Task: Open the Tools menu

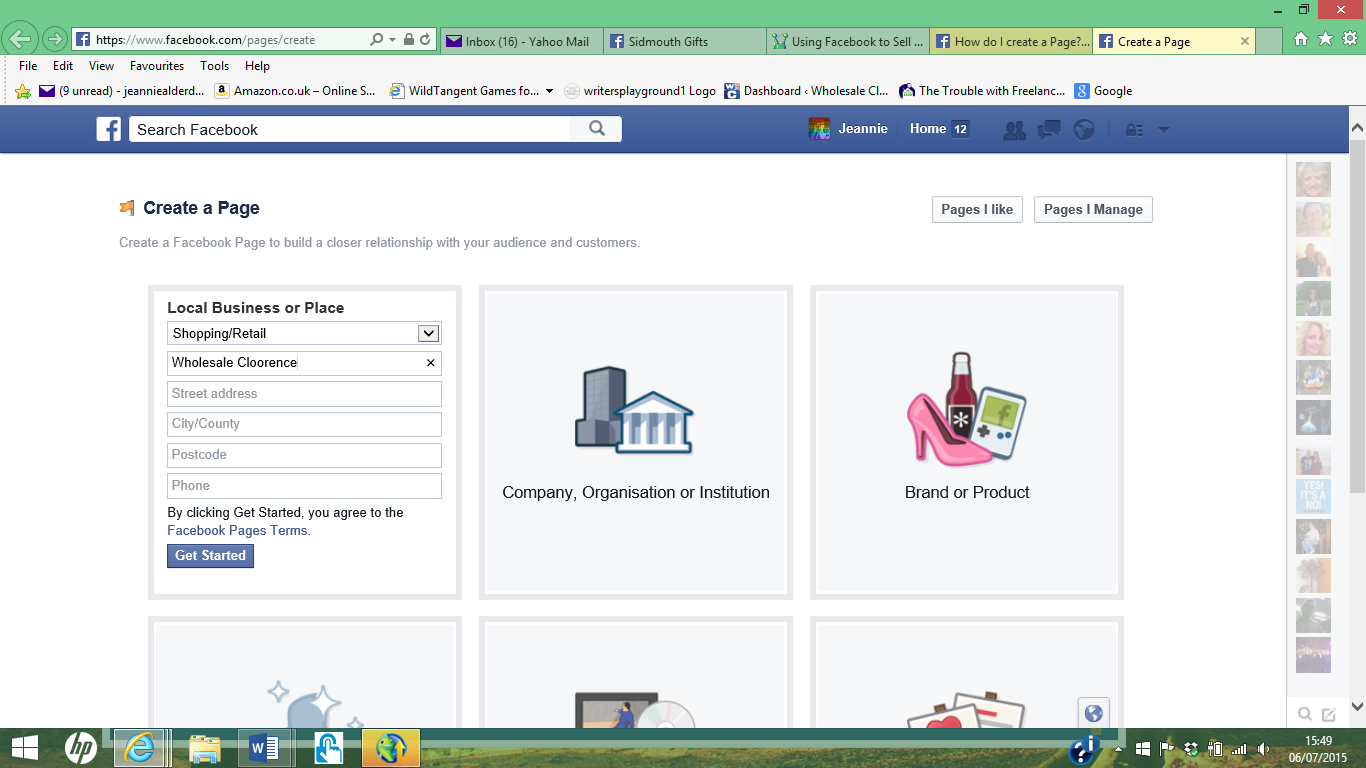Action: [x=214, y=66]
